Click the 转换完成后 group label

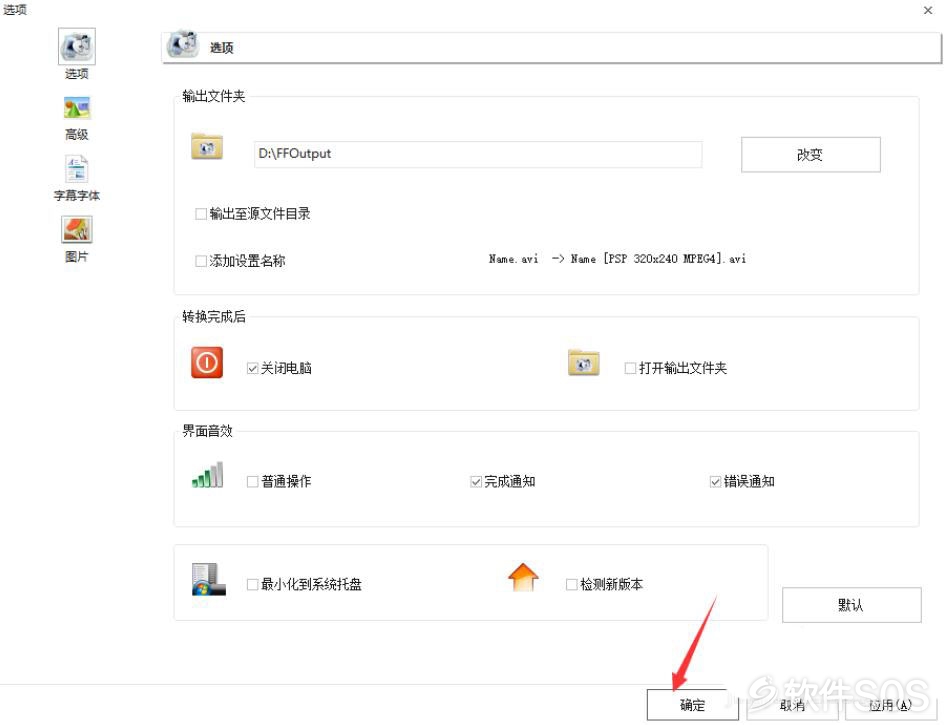(214, 317)
